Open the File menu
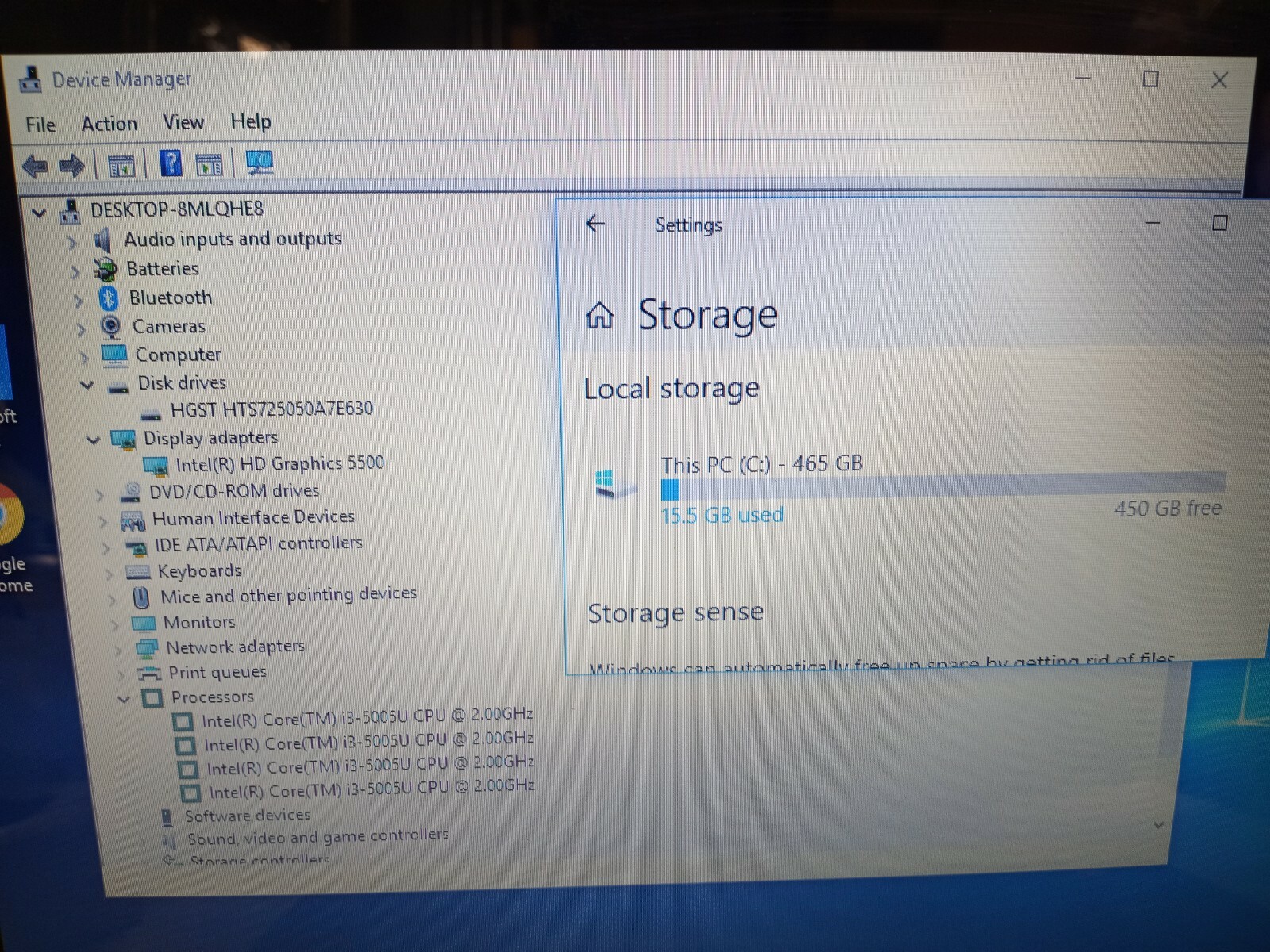This screenshot has height=952, width=1270. pos(40,125)
